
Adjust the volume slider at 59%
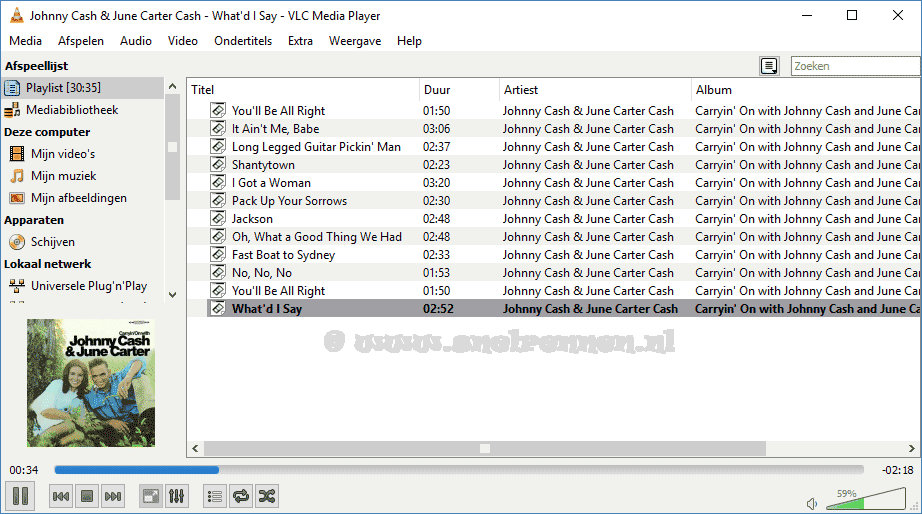[x=866, y=499]
